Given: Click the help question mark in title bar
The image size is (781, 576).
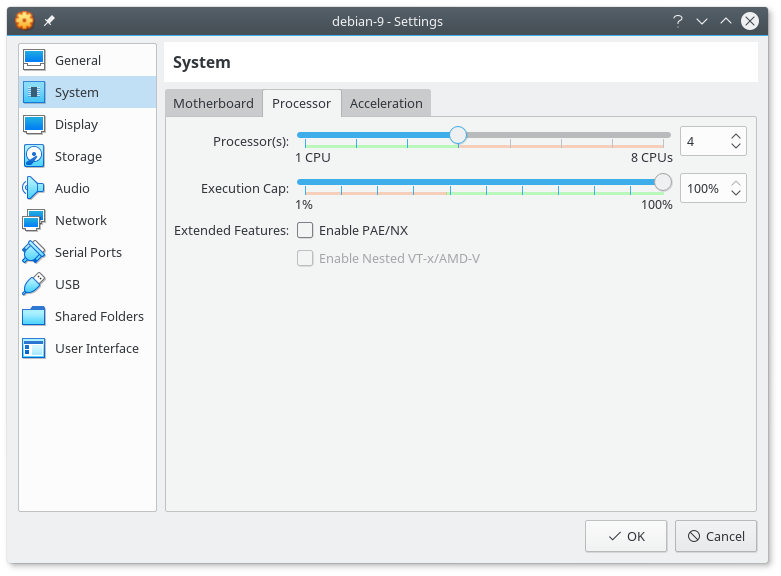Looking at the screenshot, I should [x=678, y=21].
